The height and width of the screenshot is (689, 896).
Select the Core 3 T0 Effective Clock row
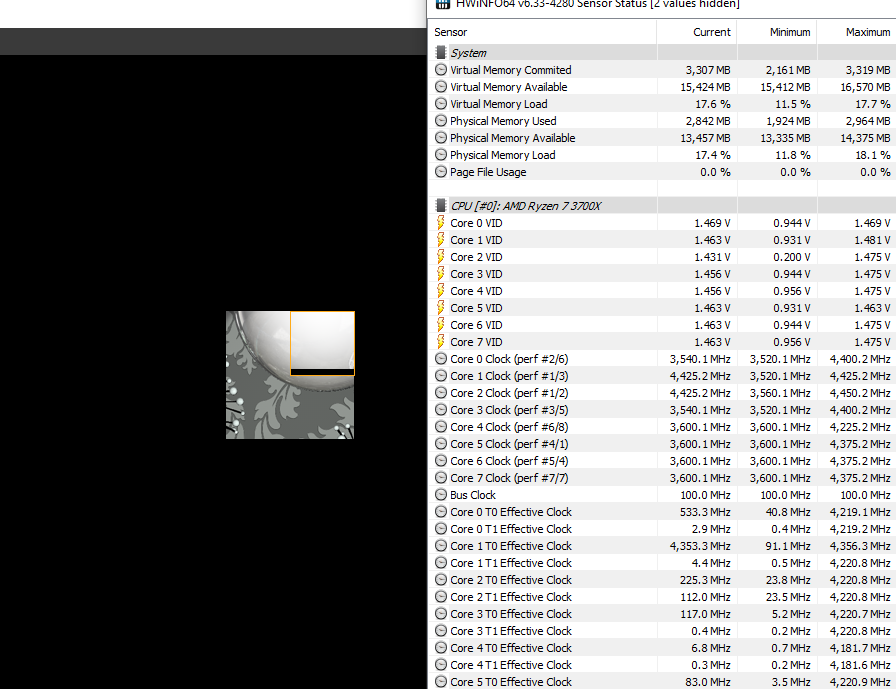tap(661, 614)
